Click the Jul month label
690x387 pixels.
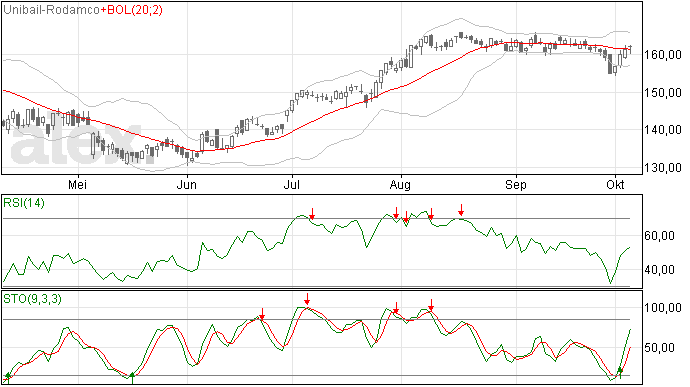[x=291, y=184]
